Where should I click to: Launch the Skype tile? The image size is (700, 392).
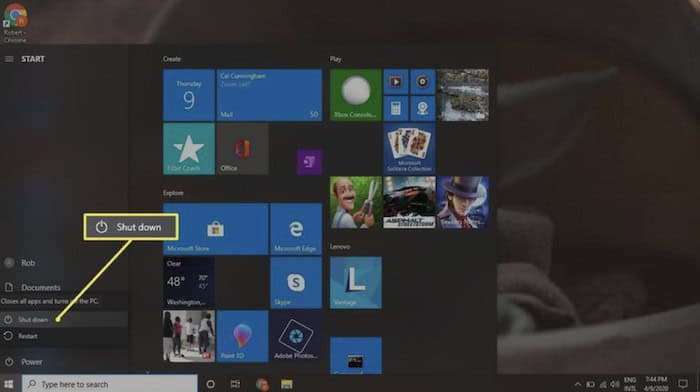tap(296, 283)
